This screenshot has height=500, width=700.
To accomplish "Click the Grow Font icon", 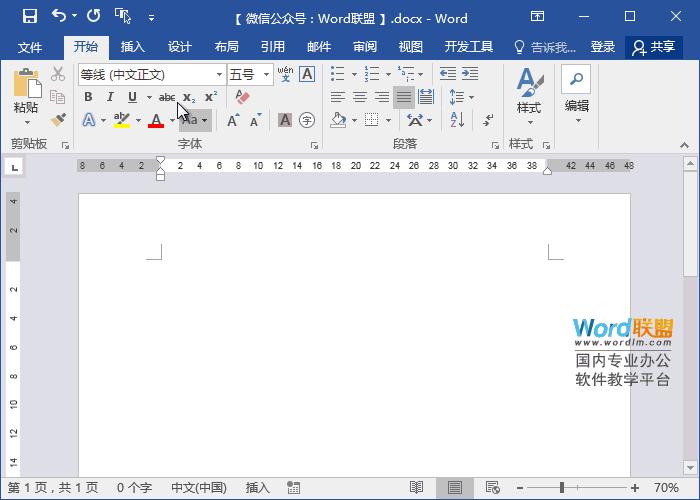I will tap(233, 120).
